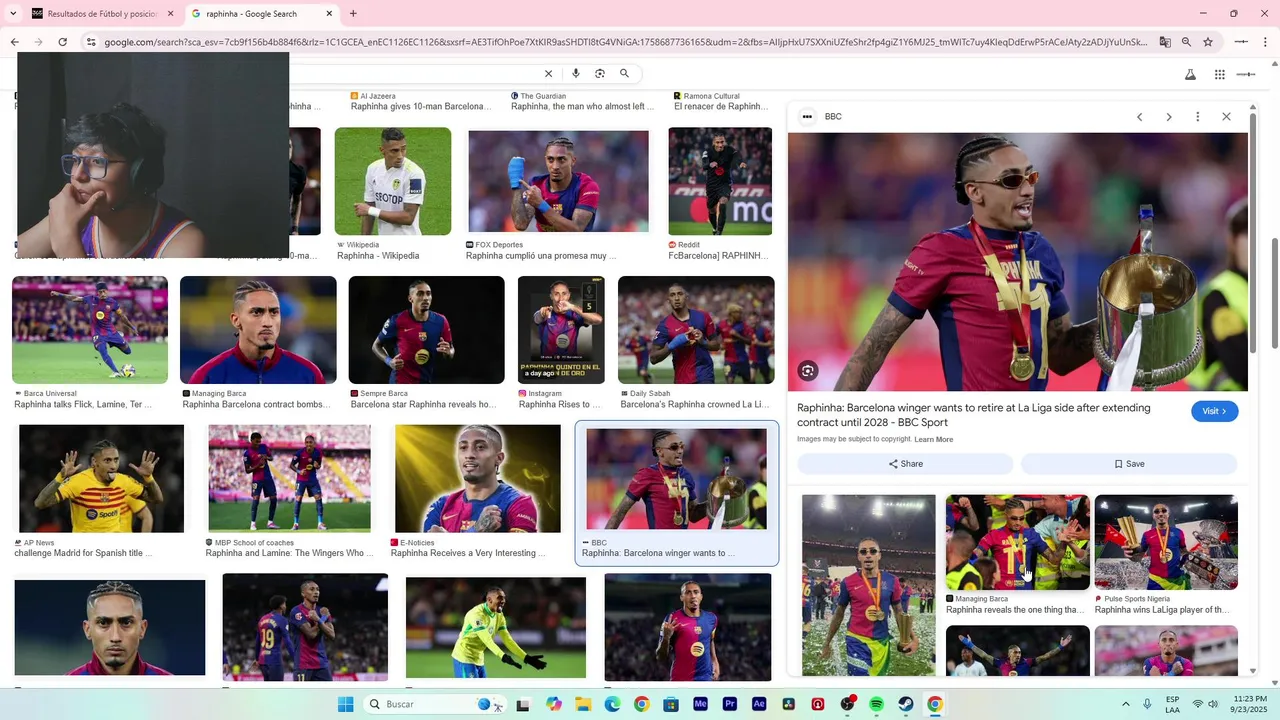Close the Resultados de Fútbol tab
The image size is (1280, 720).
(170, 14)
